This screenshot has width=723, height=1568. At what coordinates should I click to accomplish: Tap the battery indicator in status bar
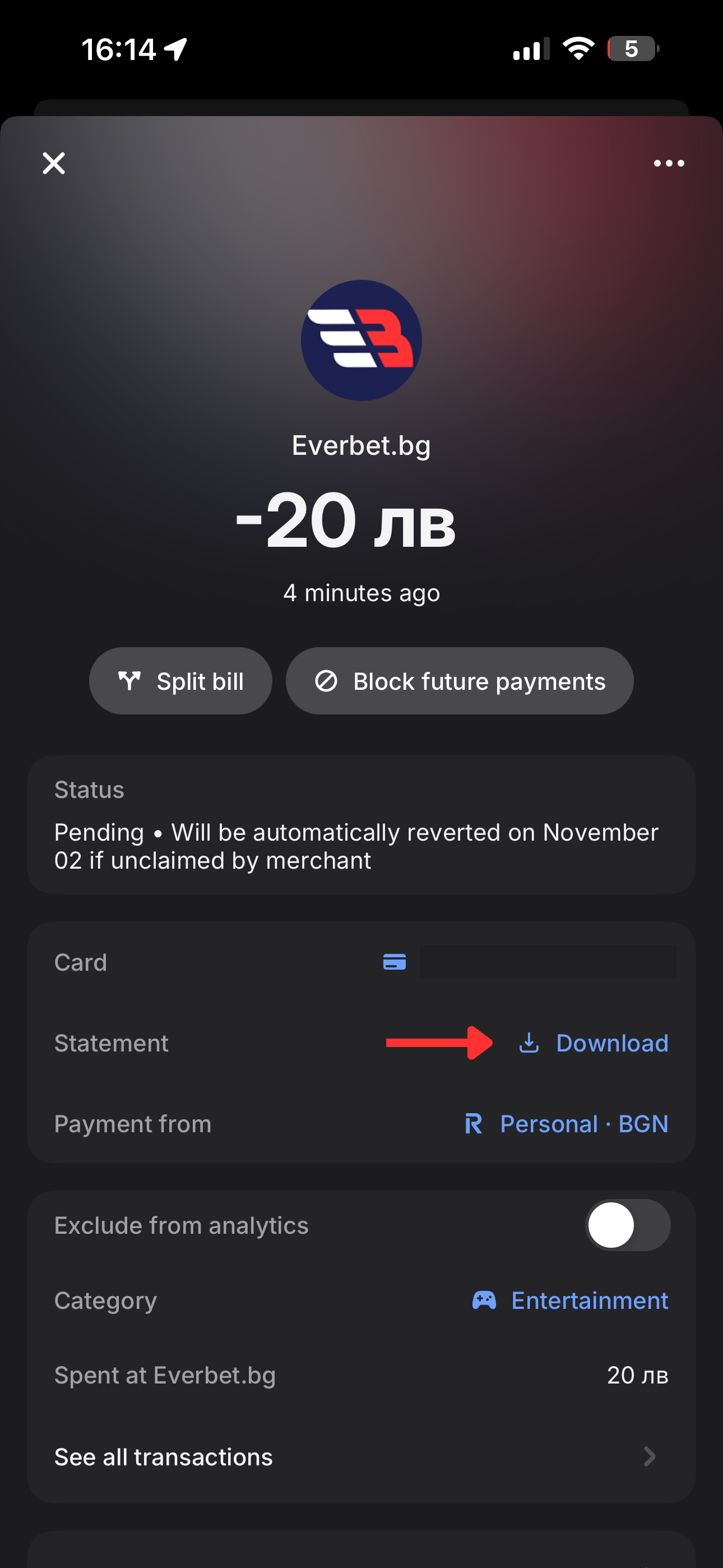click(632, 49)
